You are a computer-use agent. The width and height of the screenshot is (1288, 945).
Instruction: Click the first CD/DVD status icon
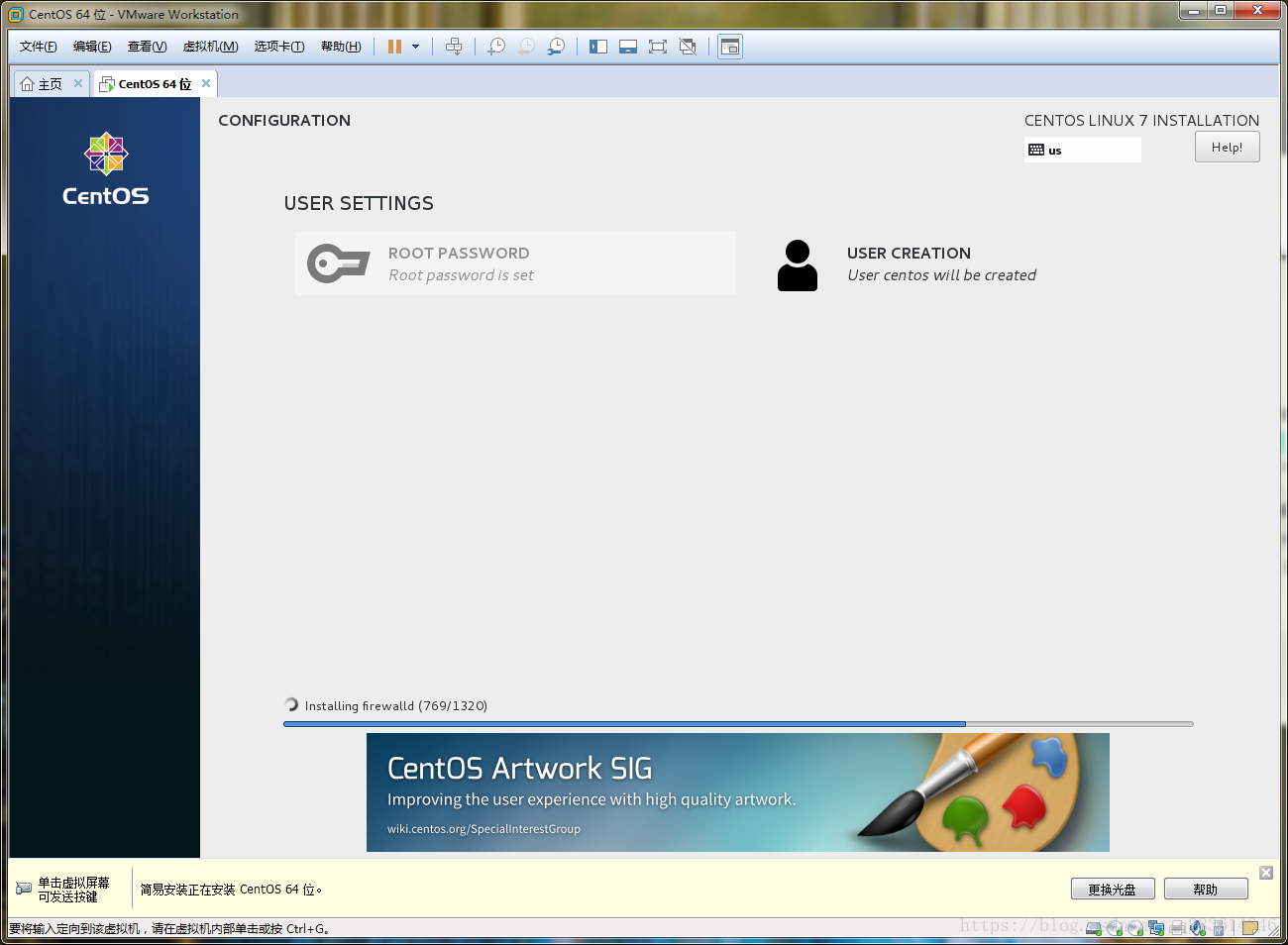[x=1115, y=928]
